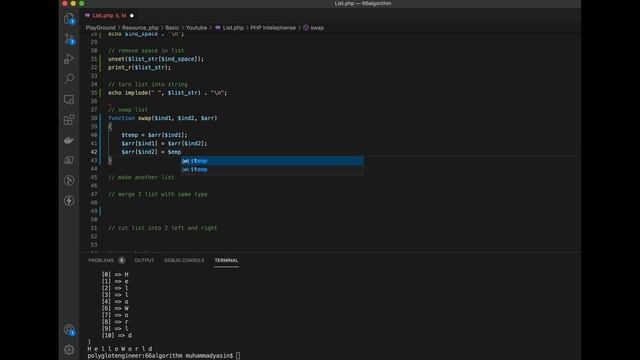640x360 pixels.
Task: Open the Accounts menu icon
Action: [69, 329]
